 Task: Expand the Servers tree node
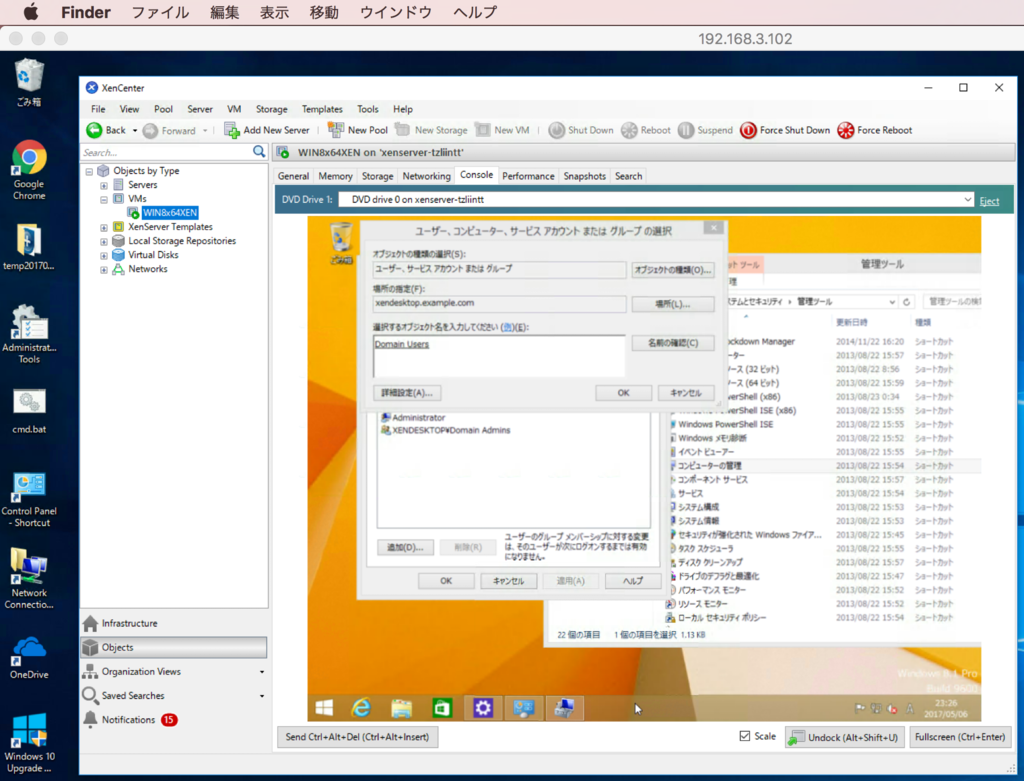[104, 185]
